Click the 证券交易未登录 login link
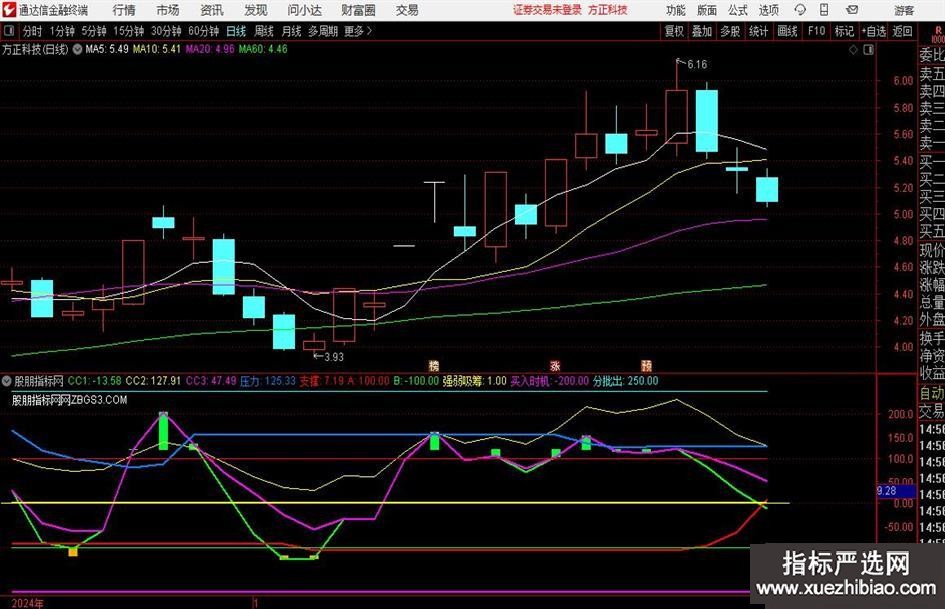This screenshot has width=945, height=609. pos(547,10)
